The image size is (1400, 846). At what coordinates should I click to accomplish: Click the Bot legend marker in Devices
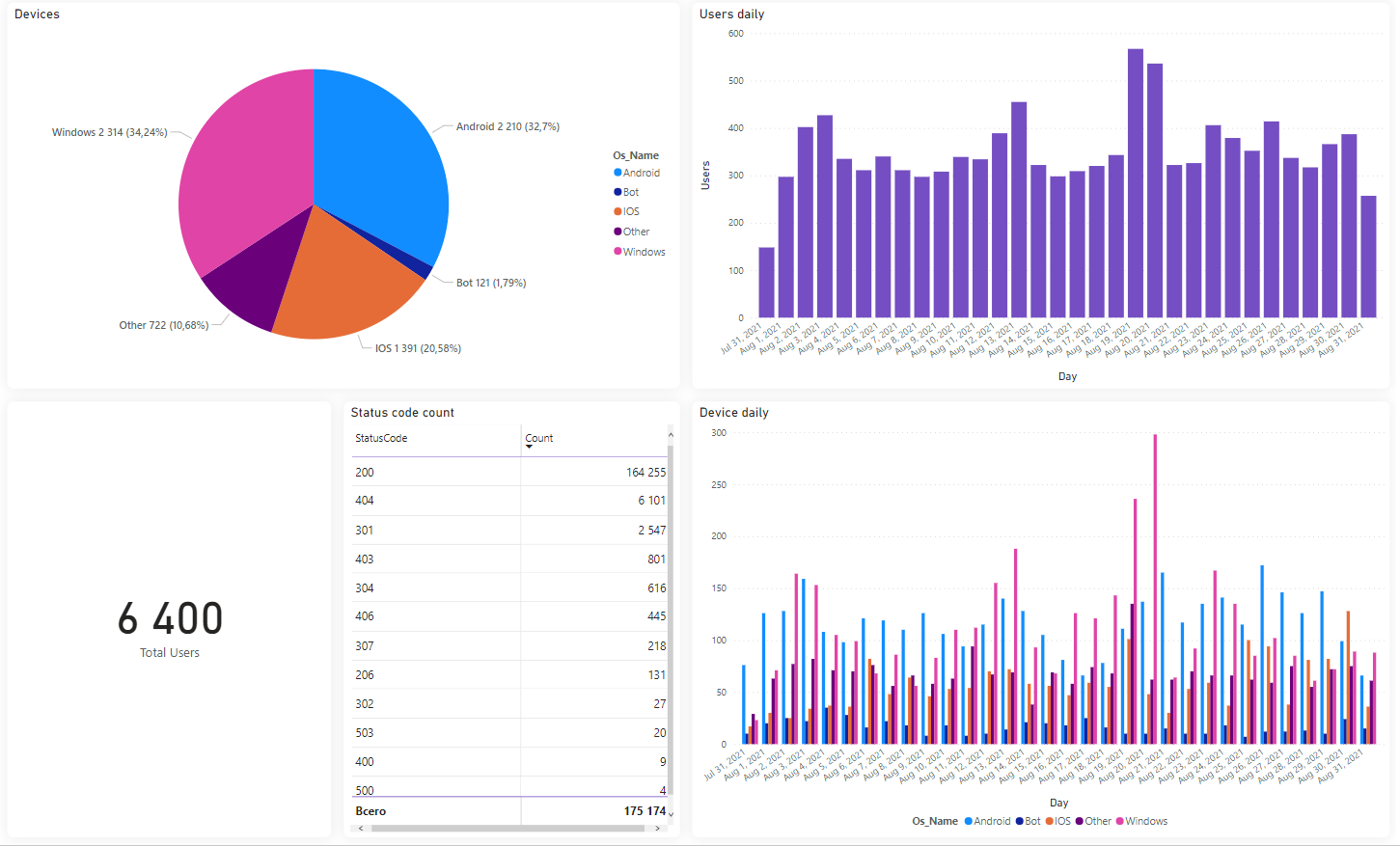[618, 192]
